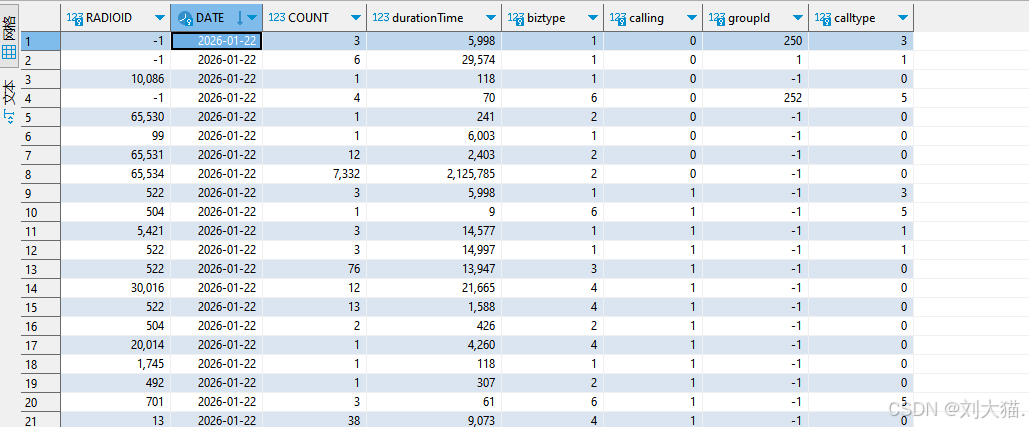This screenshot has width=1029, height=427.
Task: Click the numeric type icon beside calling
Action: coord(618,18)
